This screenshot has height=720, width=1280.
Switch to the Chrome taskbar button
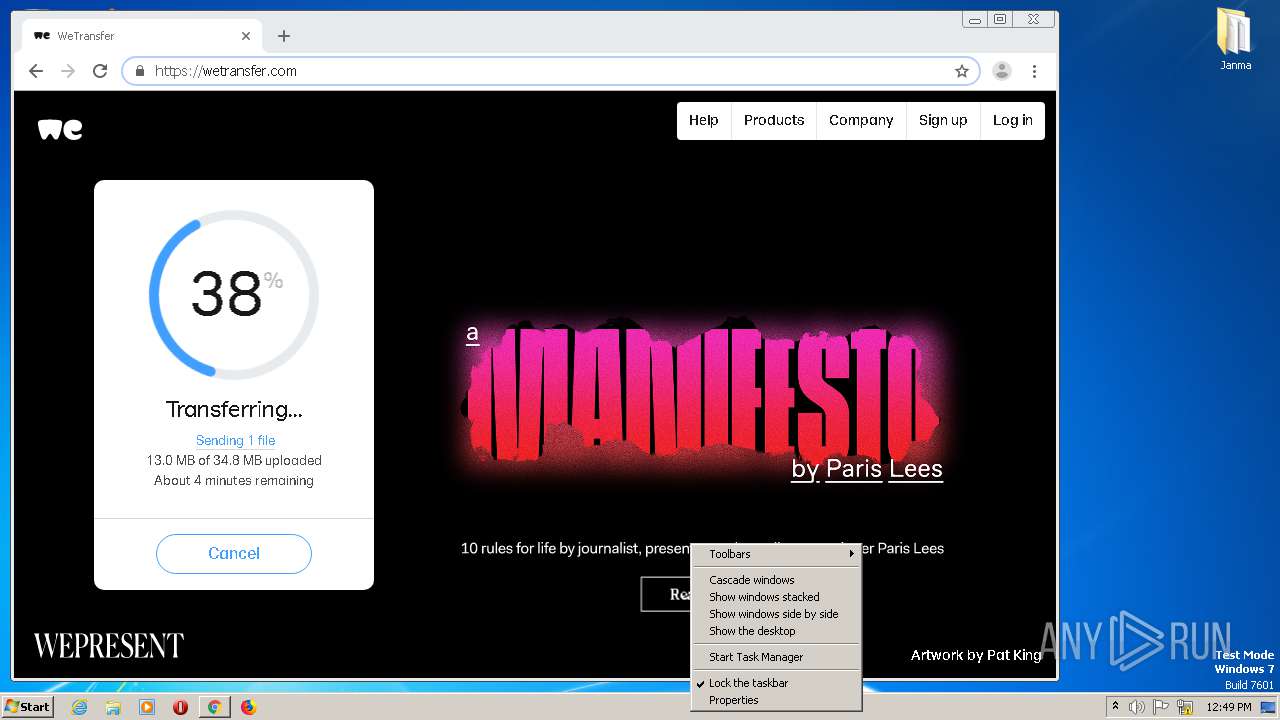tap(214, 707)
